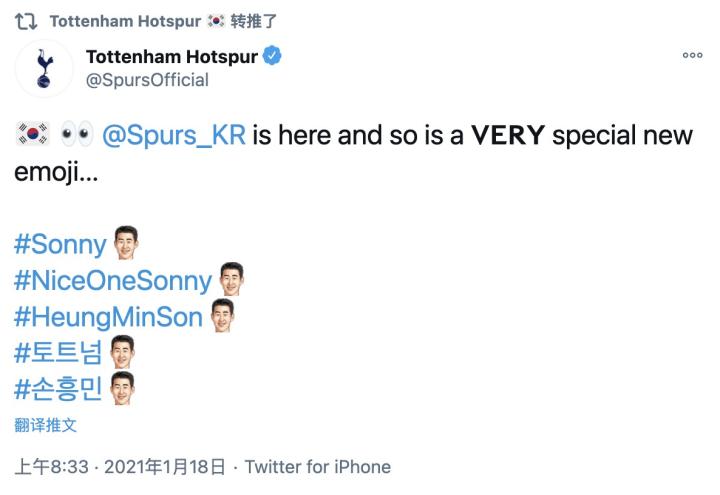The height and width of the screenshot is (495, 720).
Task: Click the face emoji beside #HeungMinSon
Action: coord(222,315)
